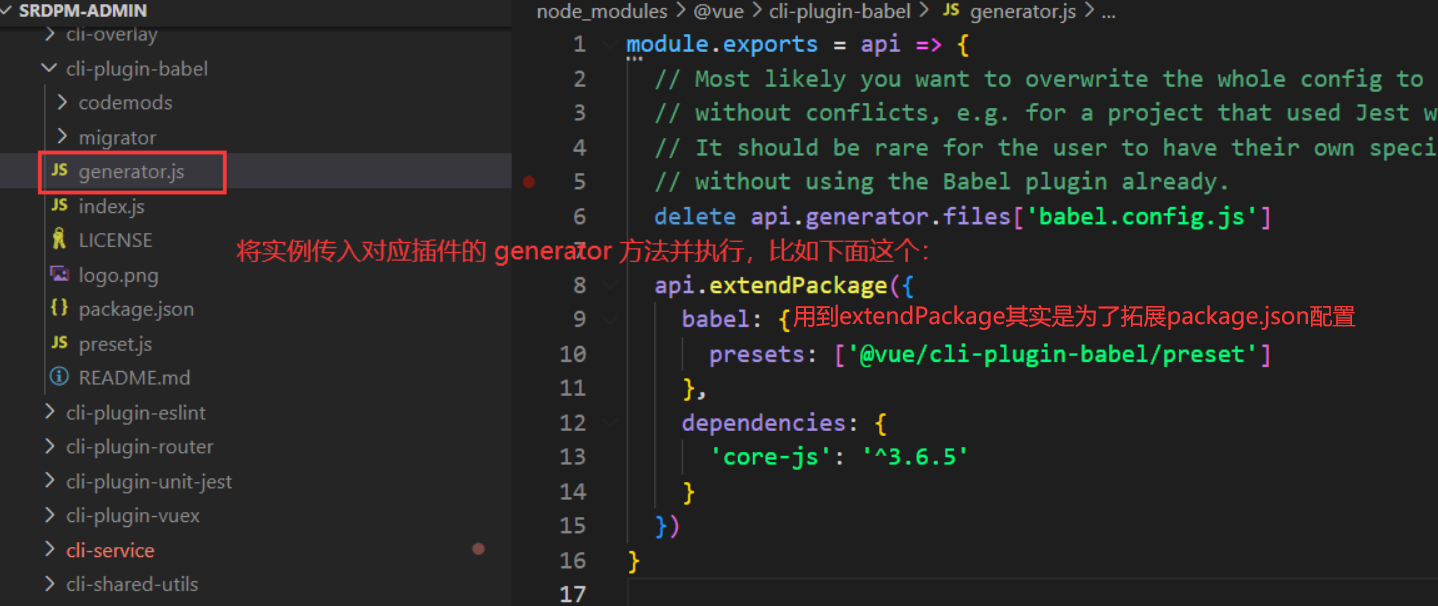Fold the dependencies object on line 12
The width and height of the screenshot is (1438, 606).
609,424
